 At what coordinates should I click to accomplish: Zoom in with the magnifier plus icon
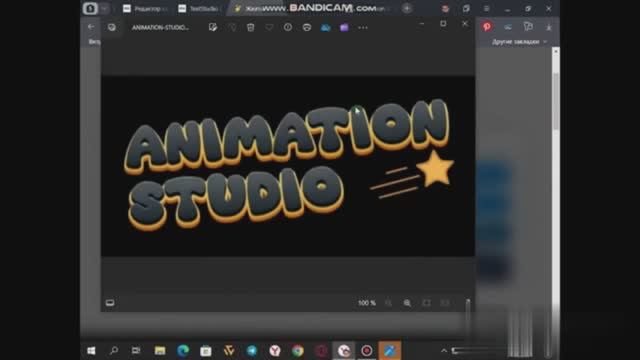point(407,303)
